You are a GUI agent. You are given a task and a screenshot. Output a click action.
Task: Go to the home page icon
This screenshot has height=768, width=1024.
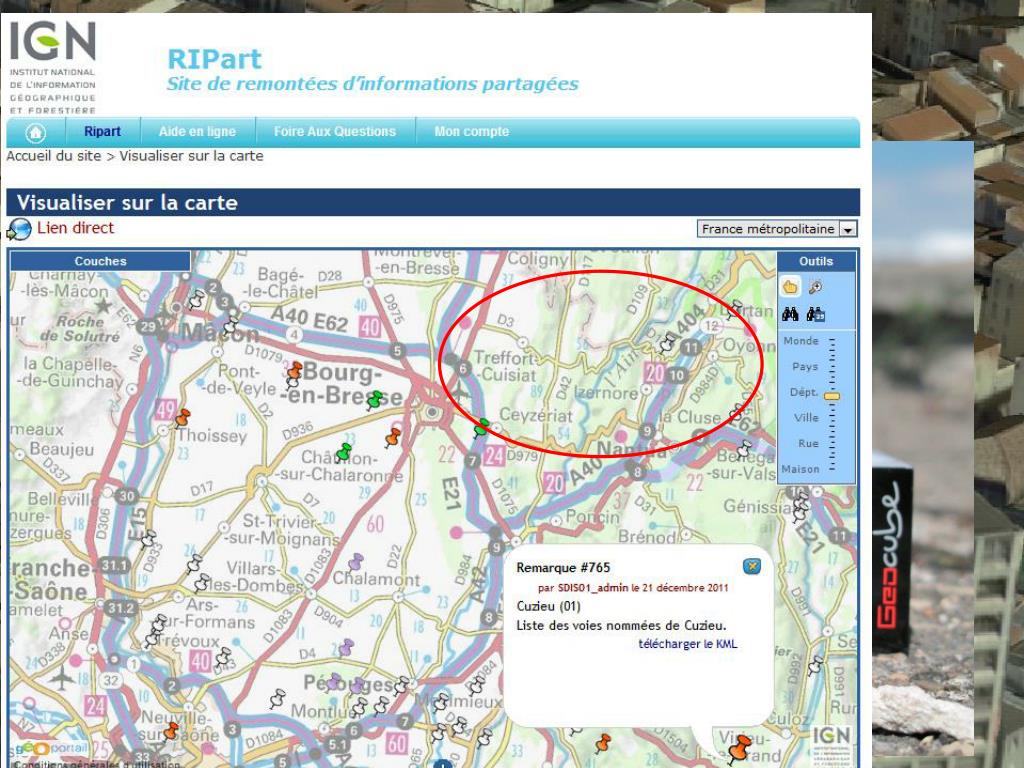tap(35, 133)
